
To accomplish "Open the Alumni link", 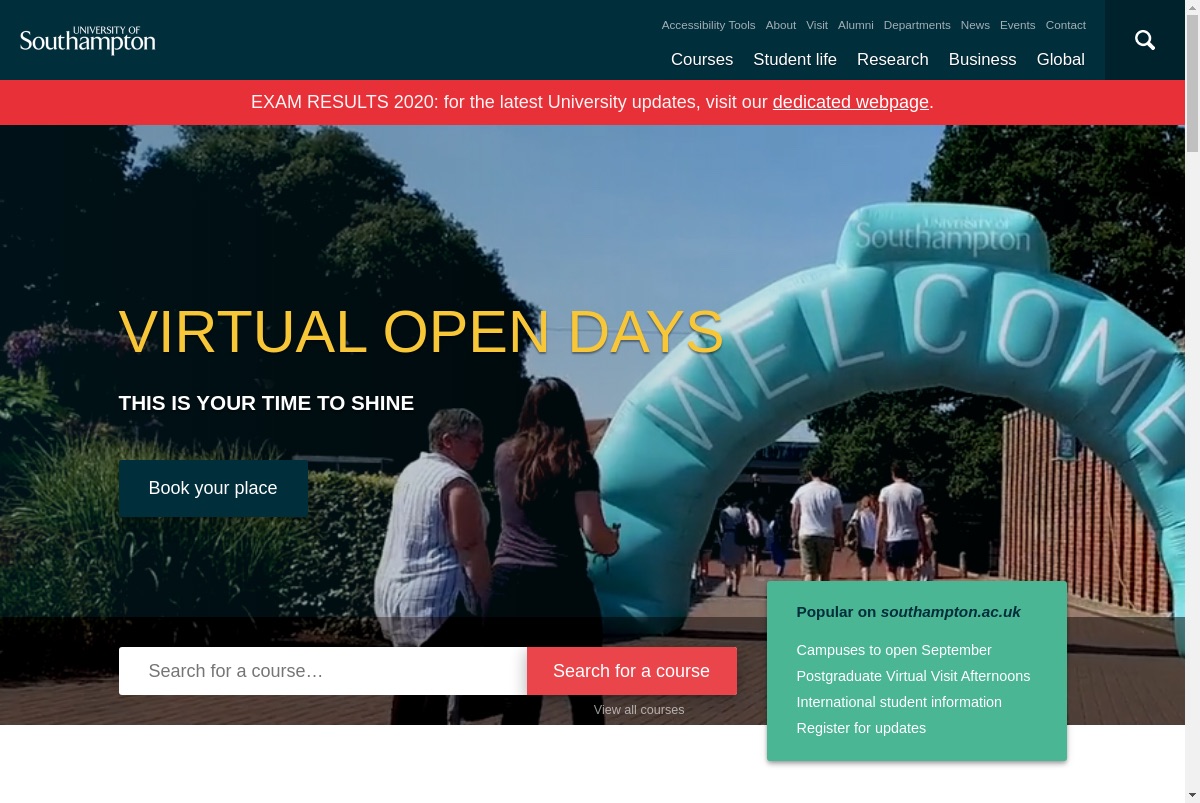I will 856,25.
